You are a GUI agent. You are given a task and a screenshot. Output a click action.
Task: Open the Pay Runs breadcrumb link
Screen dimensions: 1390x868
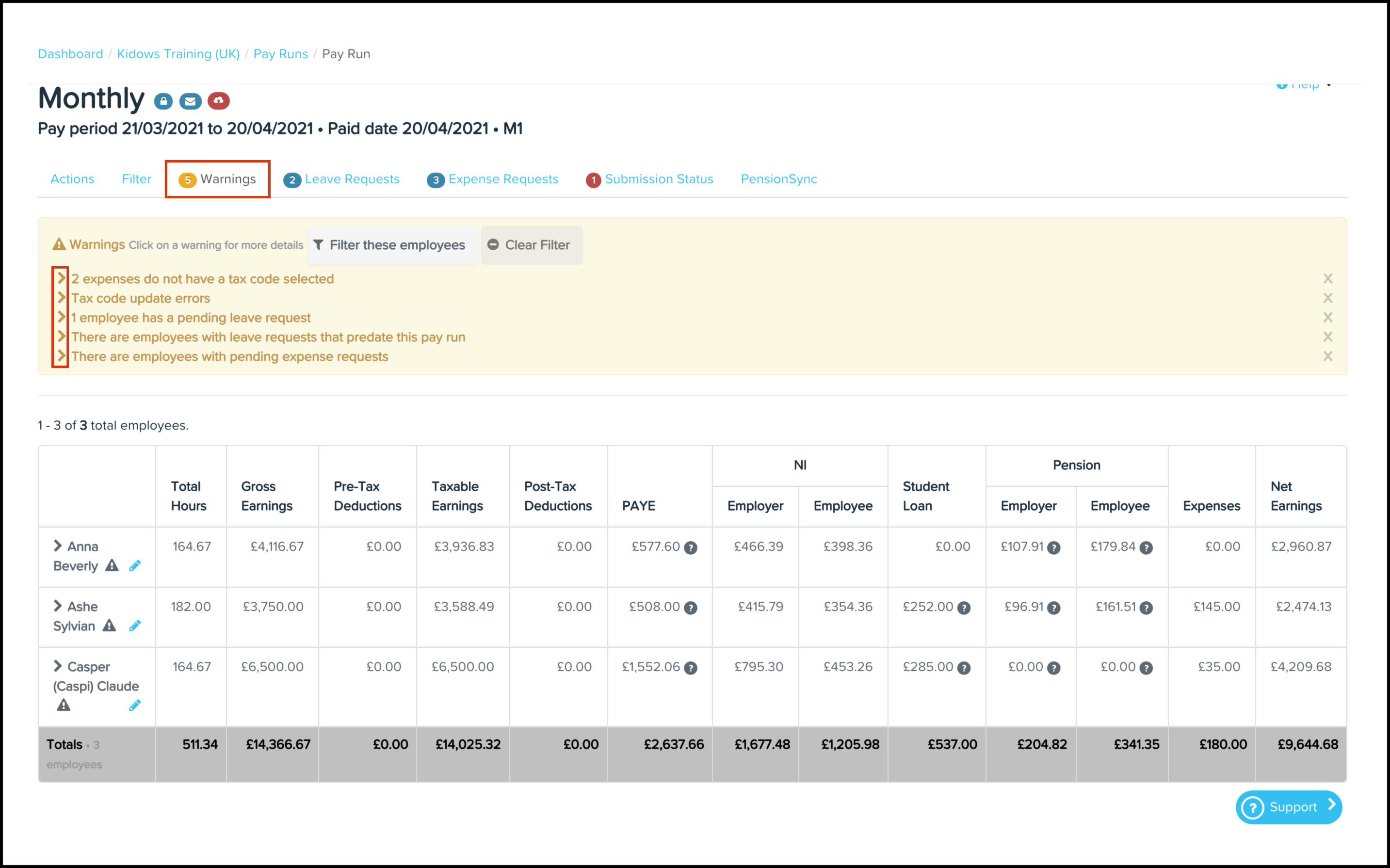(280, 54)
